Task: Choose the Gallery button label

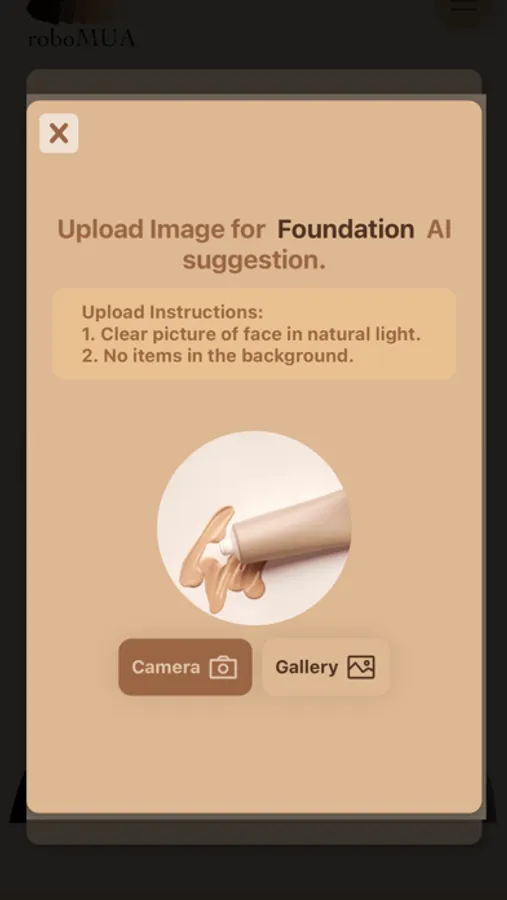Action: [306, 667]
